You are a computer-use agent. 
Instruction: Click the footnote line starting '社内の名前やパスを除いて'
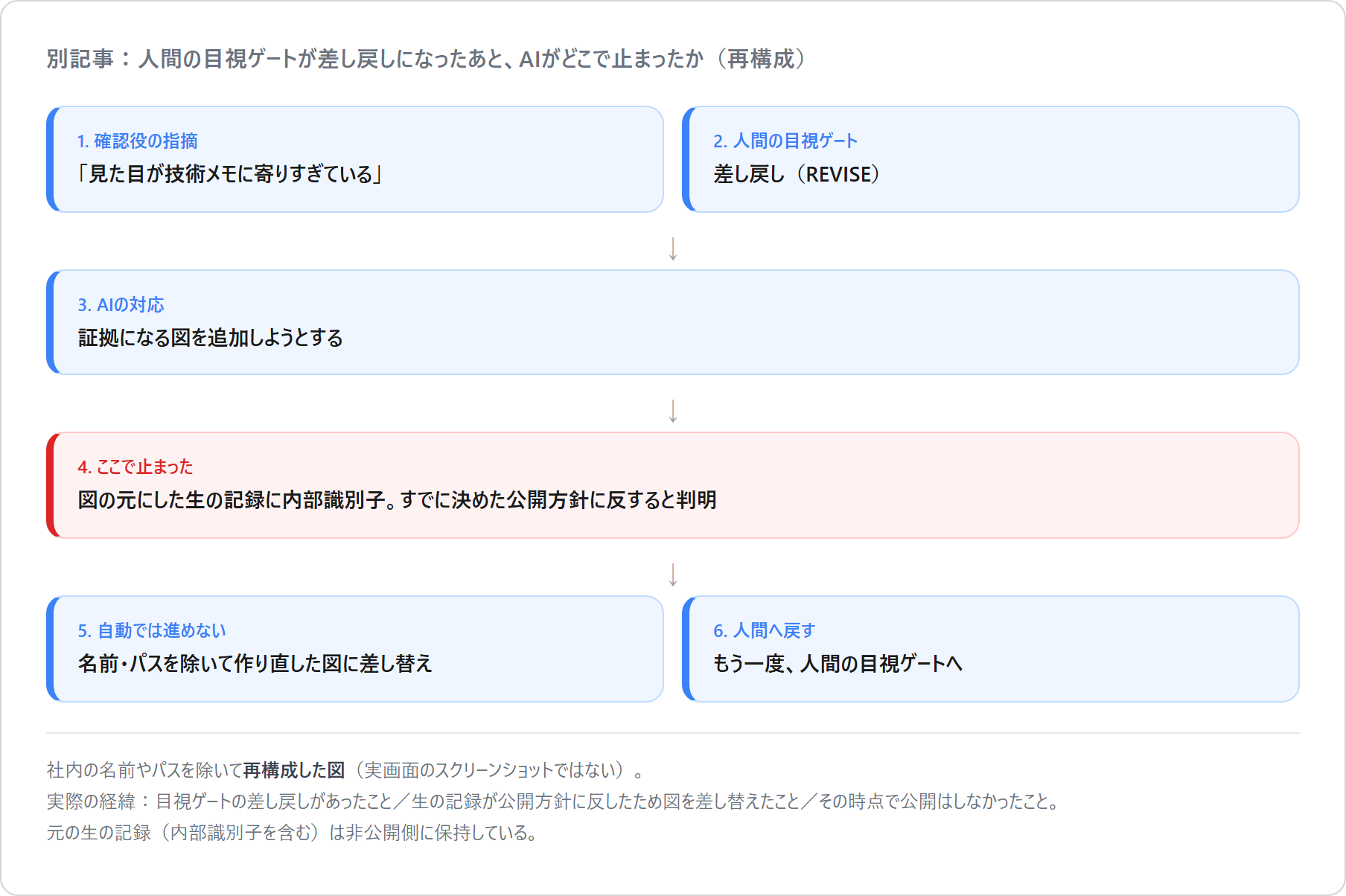pos(345,770)
